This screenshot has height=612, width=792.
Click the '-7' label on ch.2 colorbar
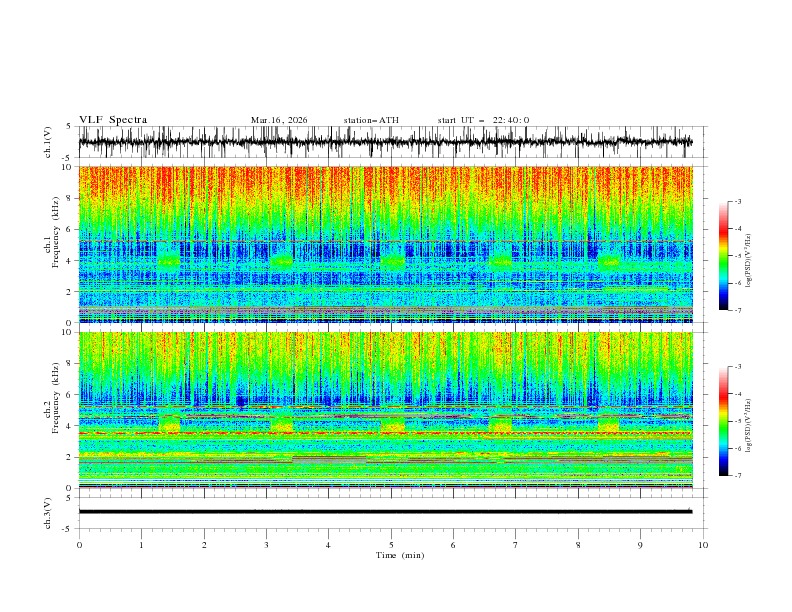(x=737, y=476)
